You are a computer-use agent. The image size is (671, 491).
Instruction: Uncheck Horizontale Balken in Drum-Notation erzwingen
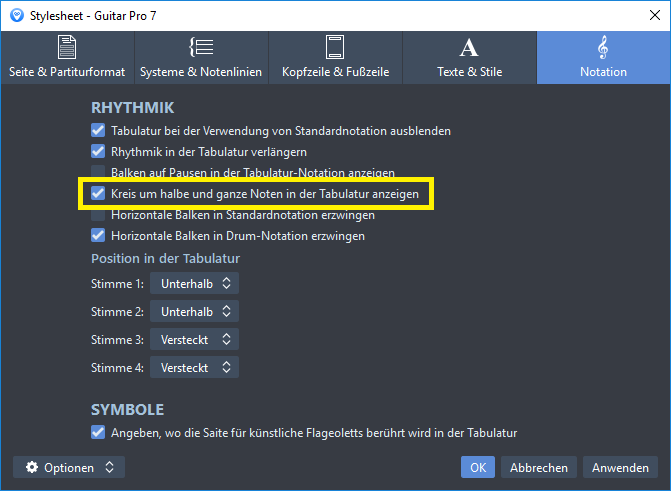point(98,235)
